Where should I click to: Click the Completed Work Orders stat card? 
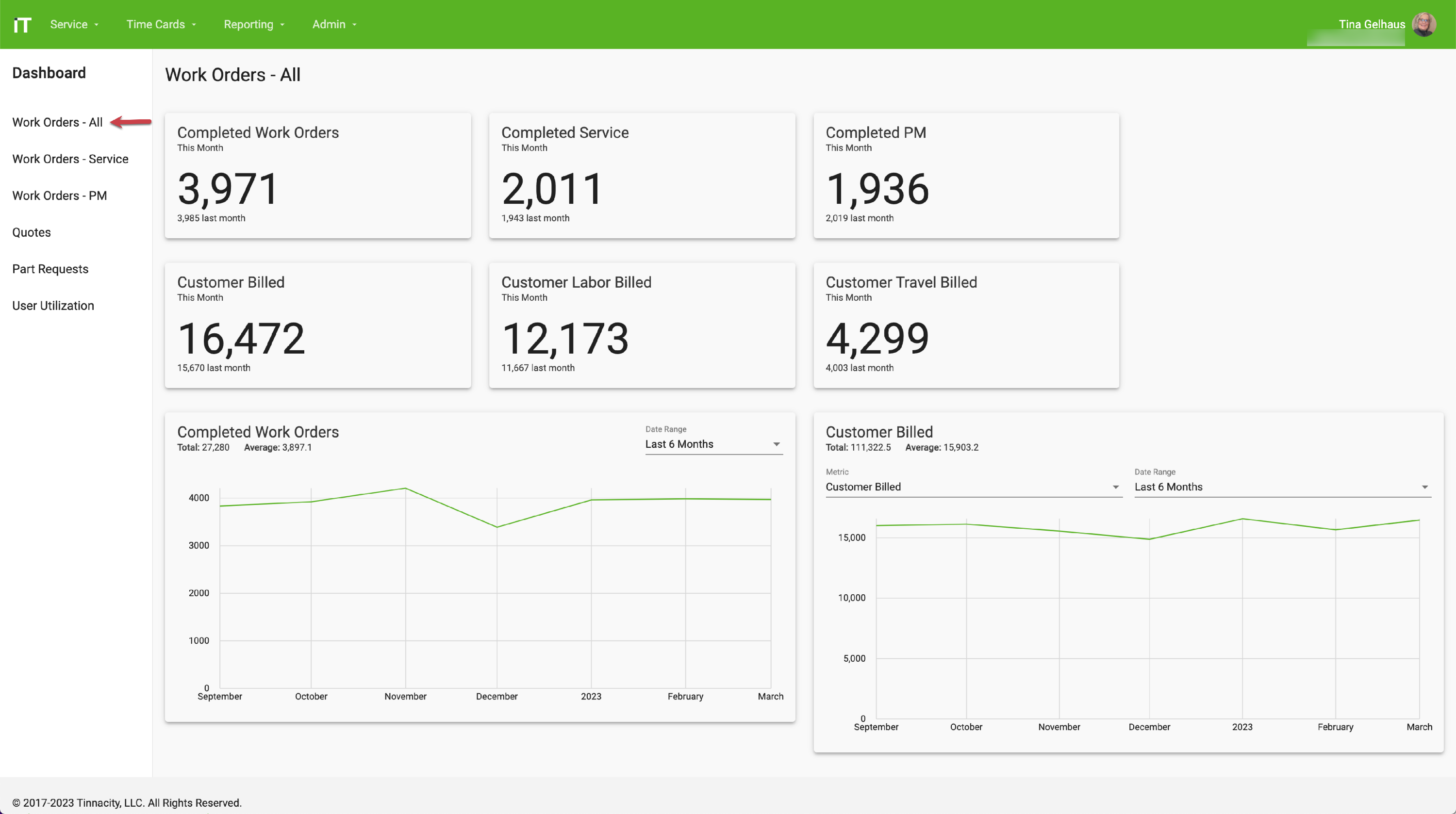coord(318,176)
